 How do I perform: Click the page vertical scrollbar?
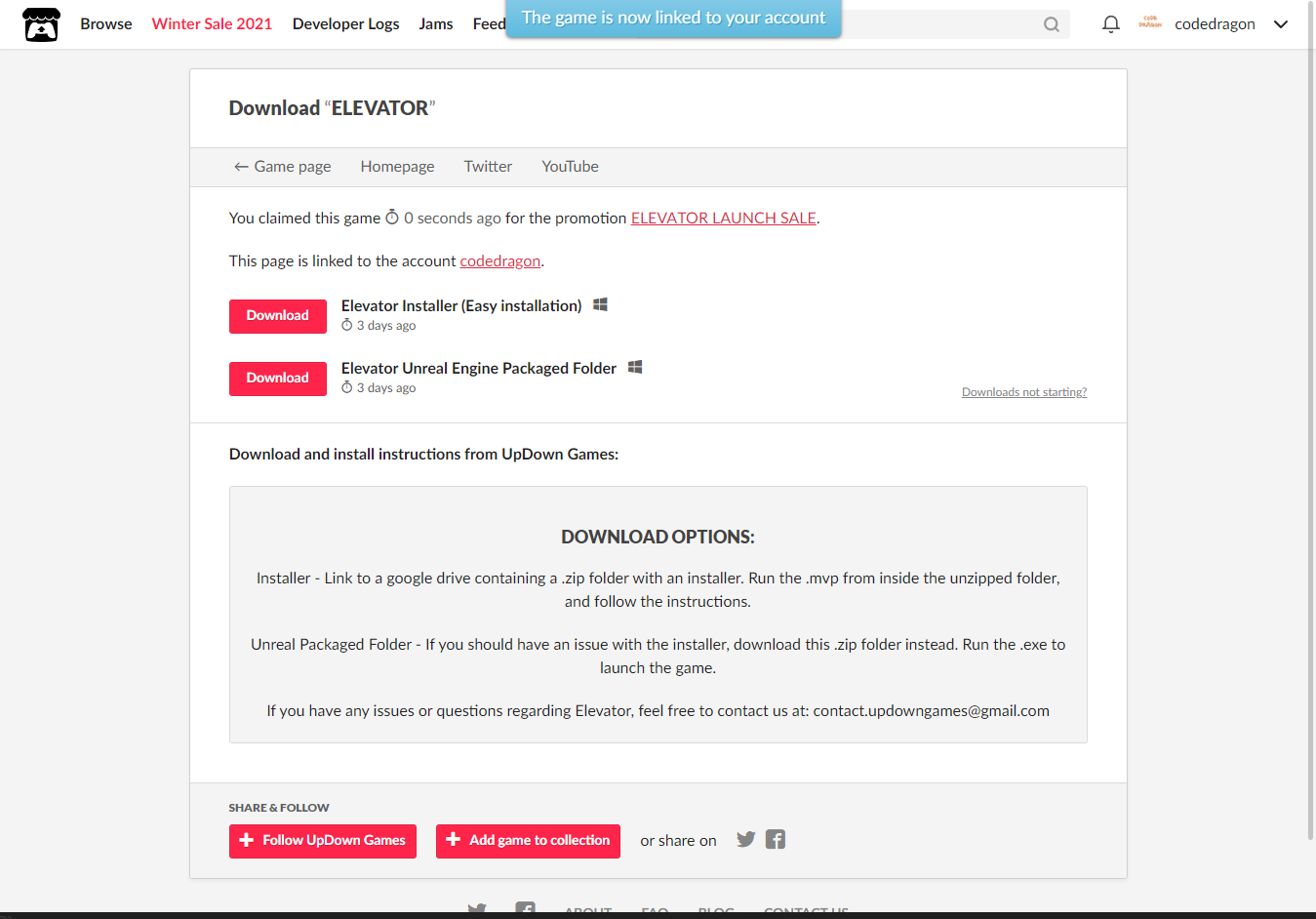pos(1310,420)
